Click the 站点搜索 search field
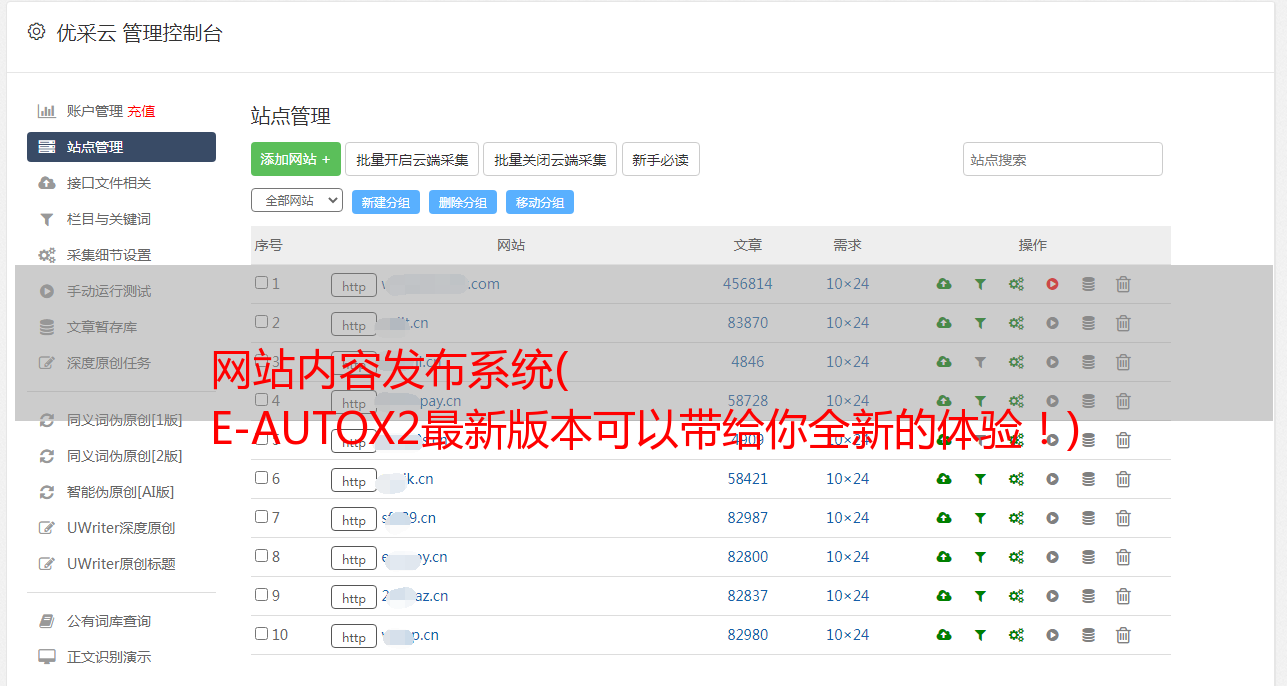The image size is (1287, 686). coord(1063,159)
